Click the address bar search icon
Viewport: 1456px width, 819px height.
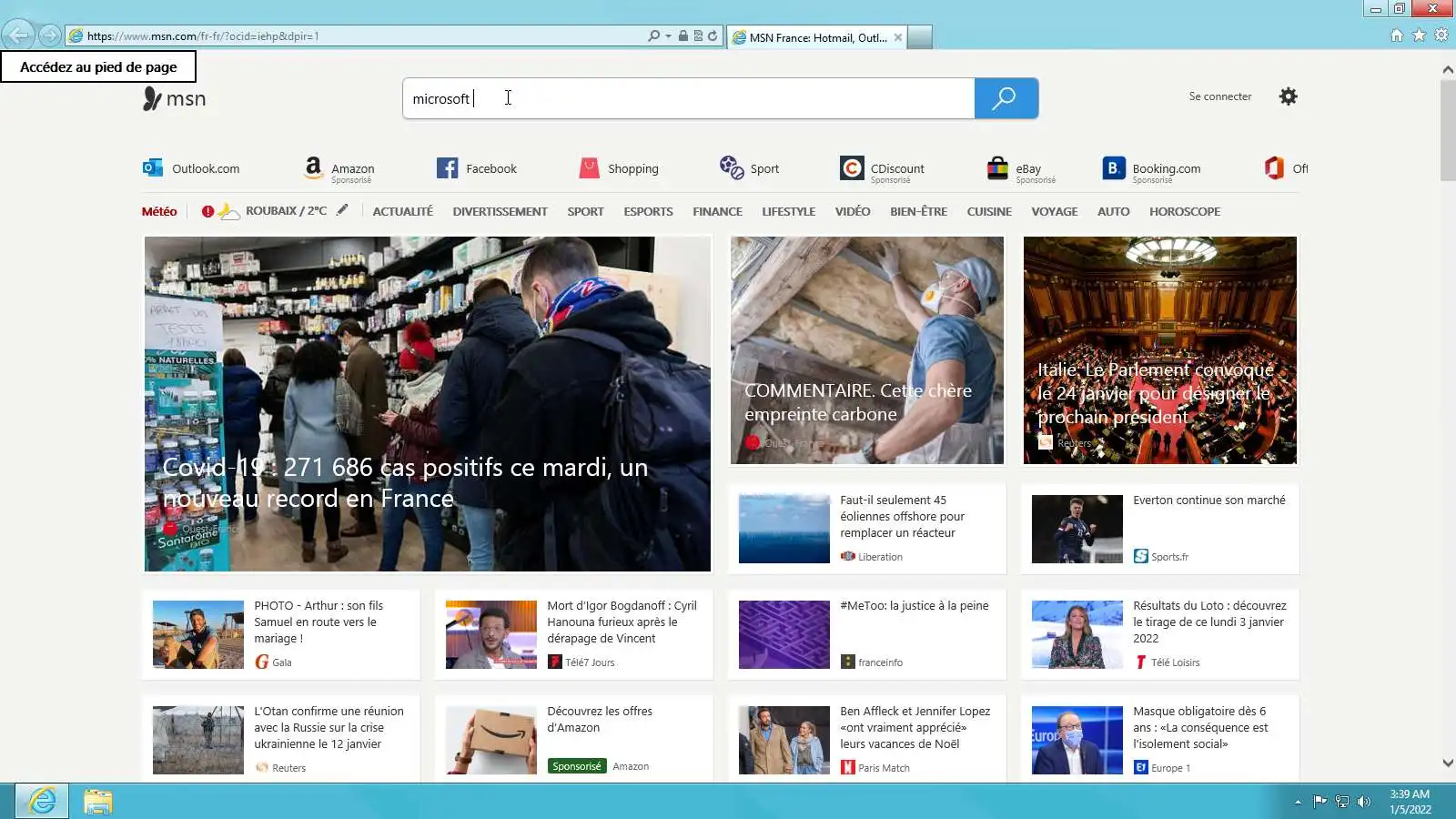(x=653, y=36)
